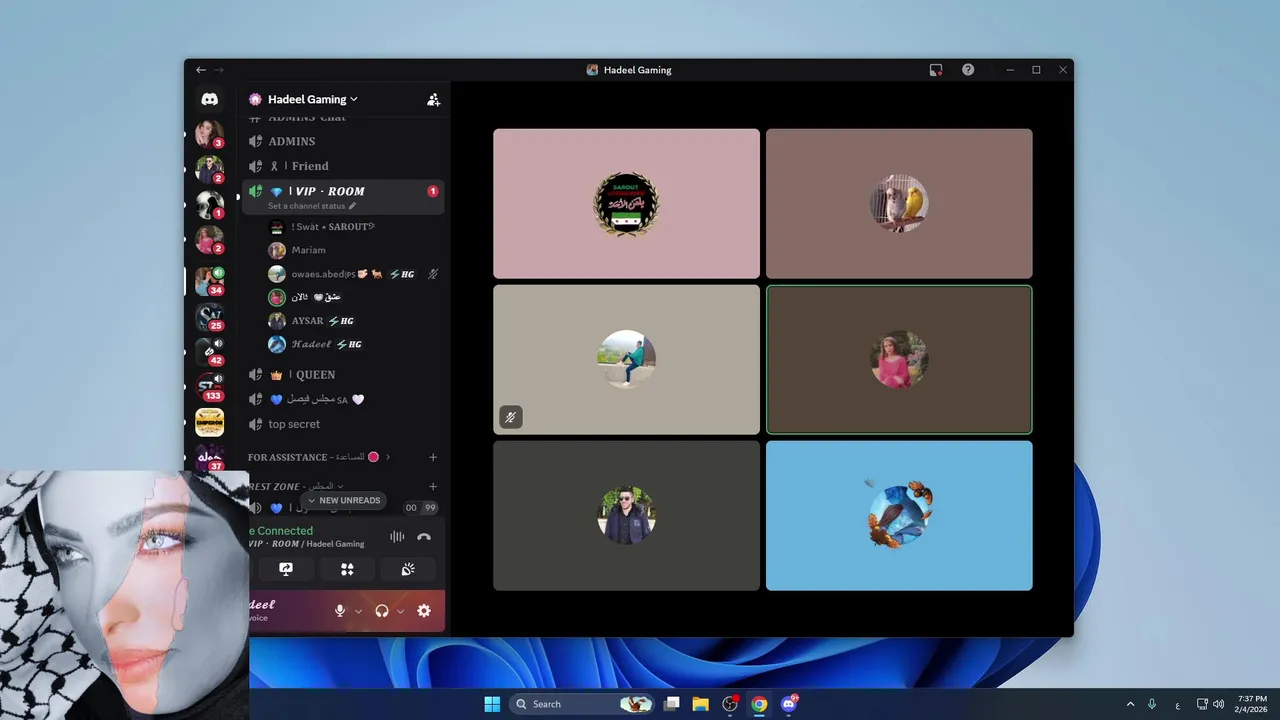Screen dimensions: 1280x720
Task: Open the taskbar clock and date
Action: pos(1252,704)
